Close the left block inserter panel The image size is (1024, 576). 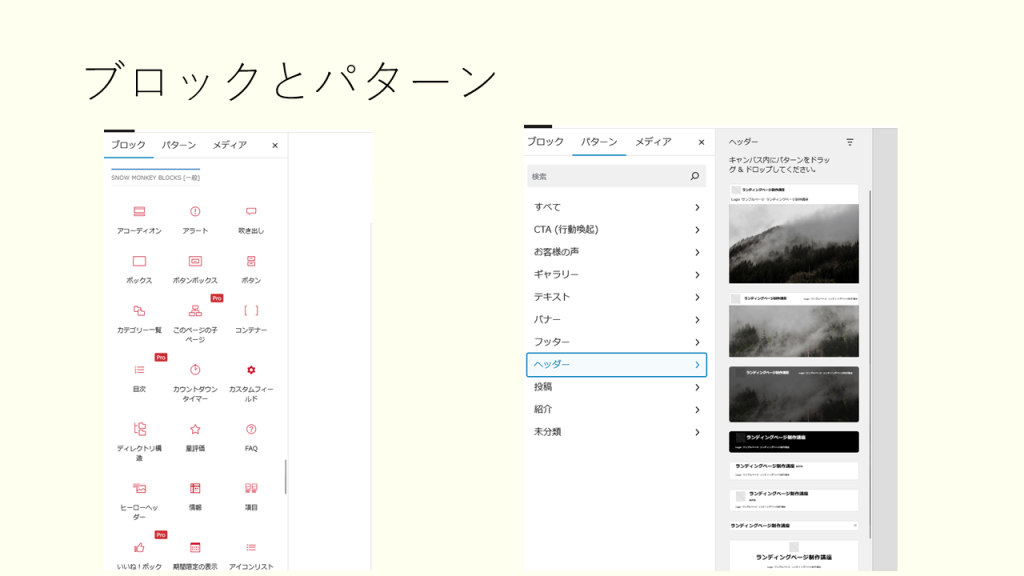pyautogui.click(x=275, y=145)
